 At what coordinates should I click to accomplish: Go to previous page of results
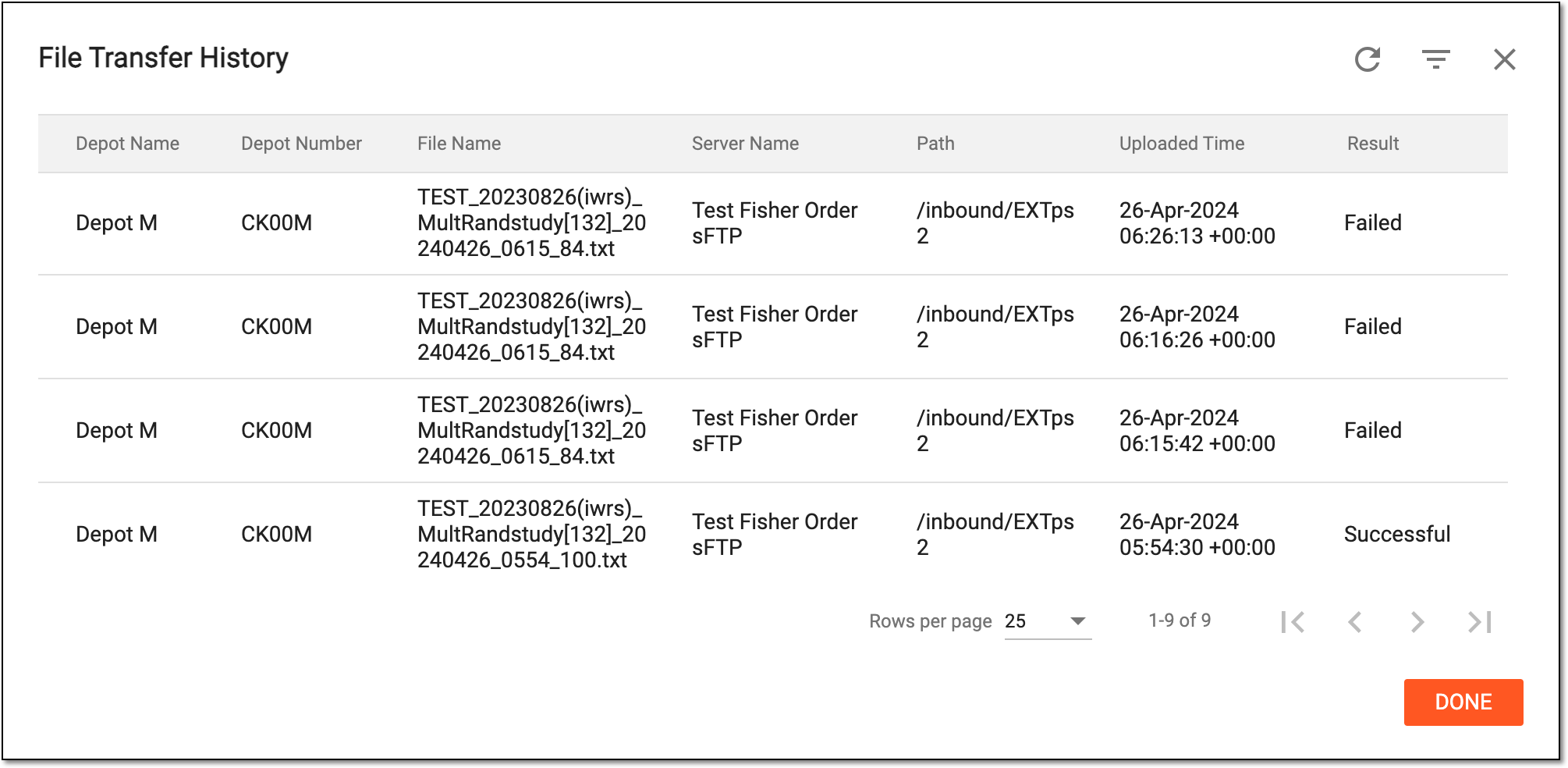coord(1355,622)
